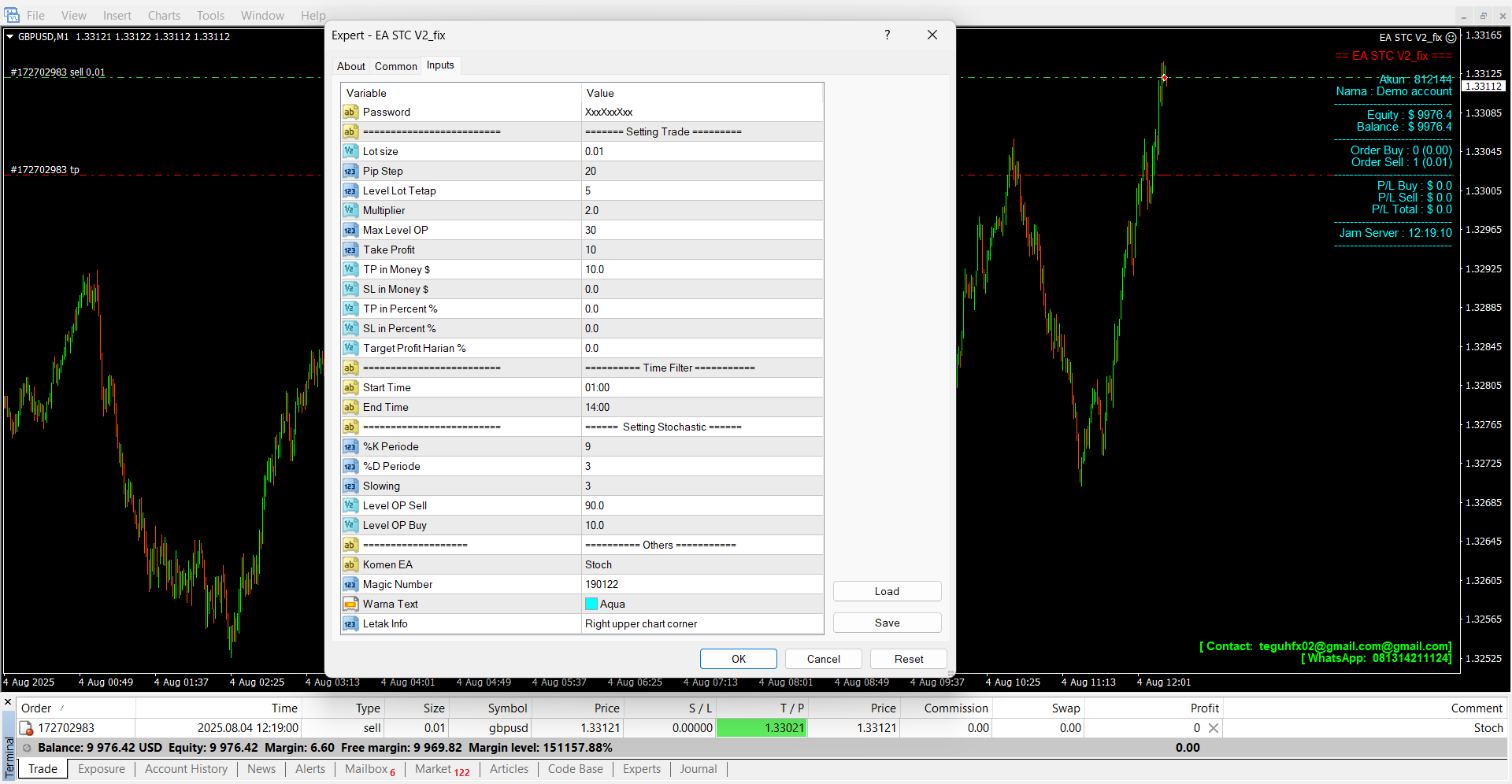The image size is (1512, 784).
Task: Close order 172702983 with the X icon
Action: coord(1214,728)
